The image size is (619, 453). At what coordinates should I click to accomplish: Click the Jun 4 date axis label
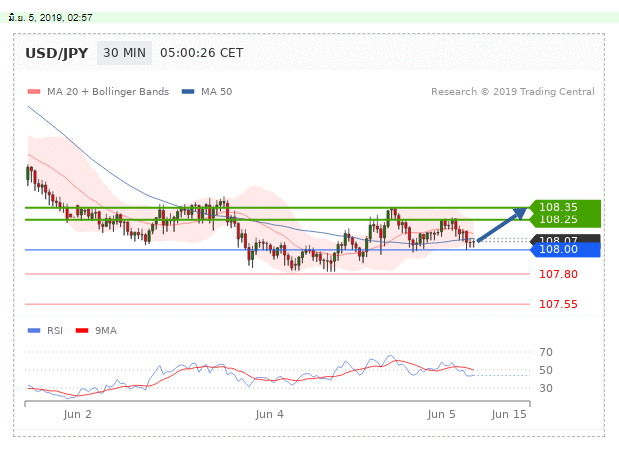point(270,413)
